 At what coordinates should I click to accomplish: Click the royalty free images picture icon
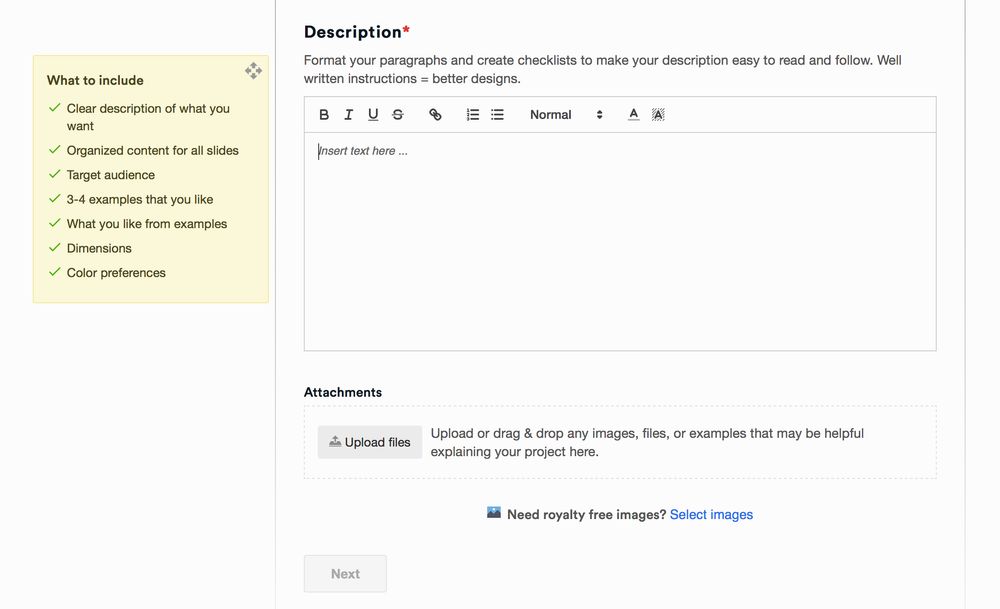click(x=494, y=513)
